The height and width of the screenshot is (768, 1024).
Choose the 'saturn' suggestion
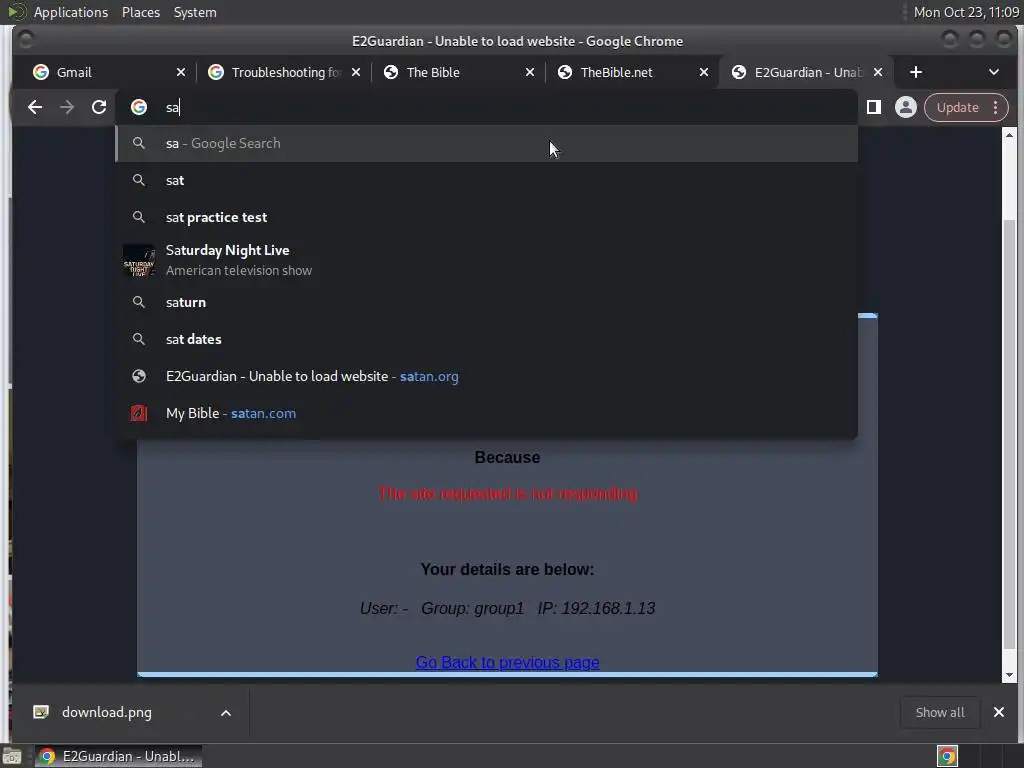487,302
